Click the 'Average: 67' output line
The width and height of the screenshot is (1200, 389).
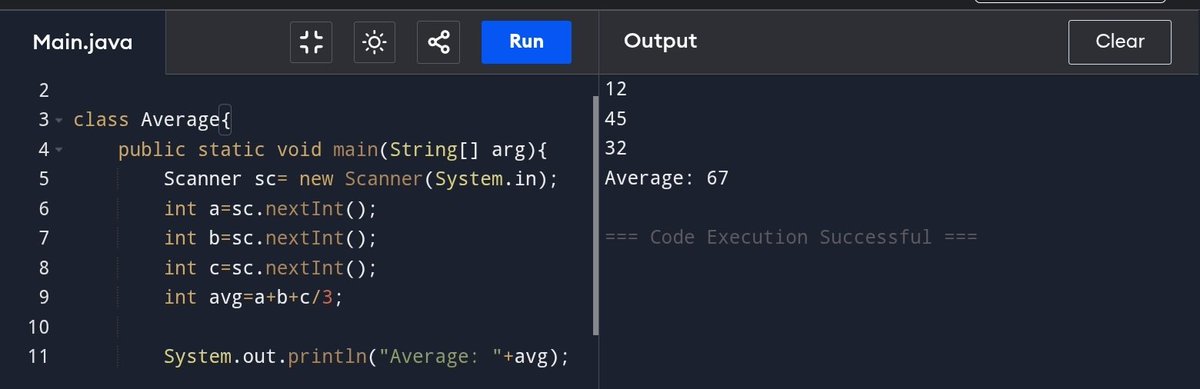tap(667, 179)
